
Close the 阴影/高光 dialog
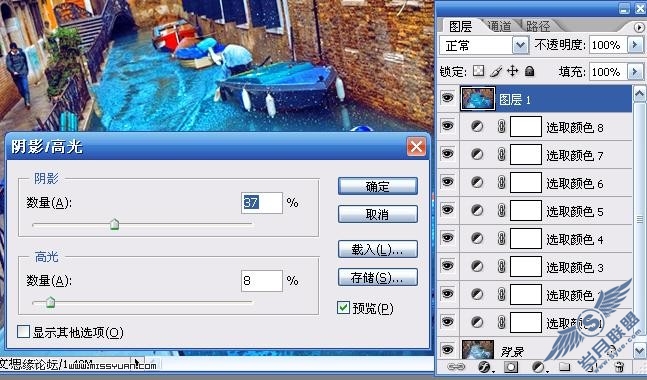416,147
